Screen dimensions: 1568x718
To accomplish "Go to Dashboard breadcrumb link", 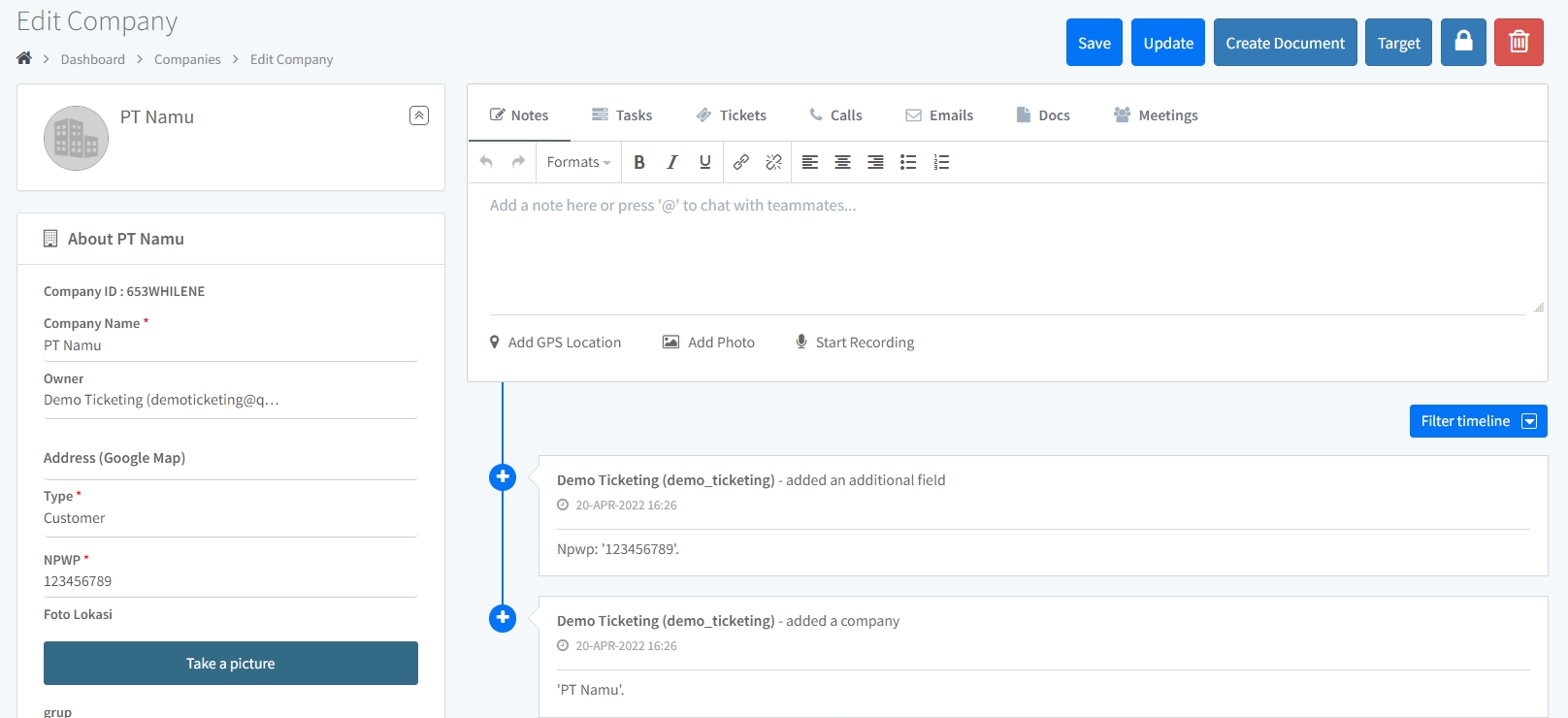I will tap(93, 59).
